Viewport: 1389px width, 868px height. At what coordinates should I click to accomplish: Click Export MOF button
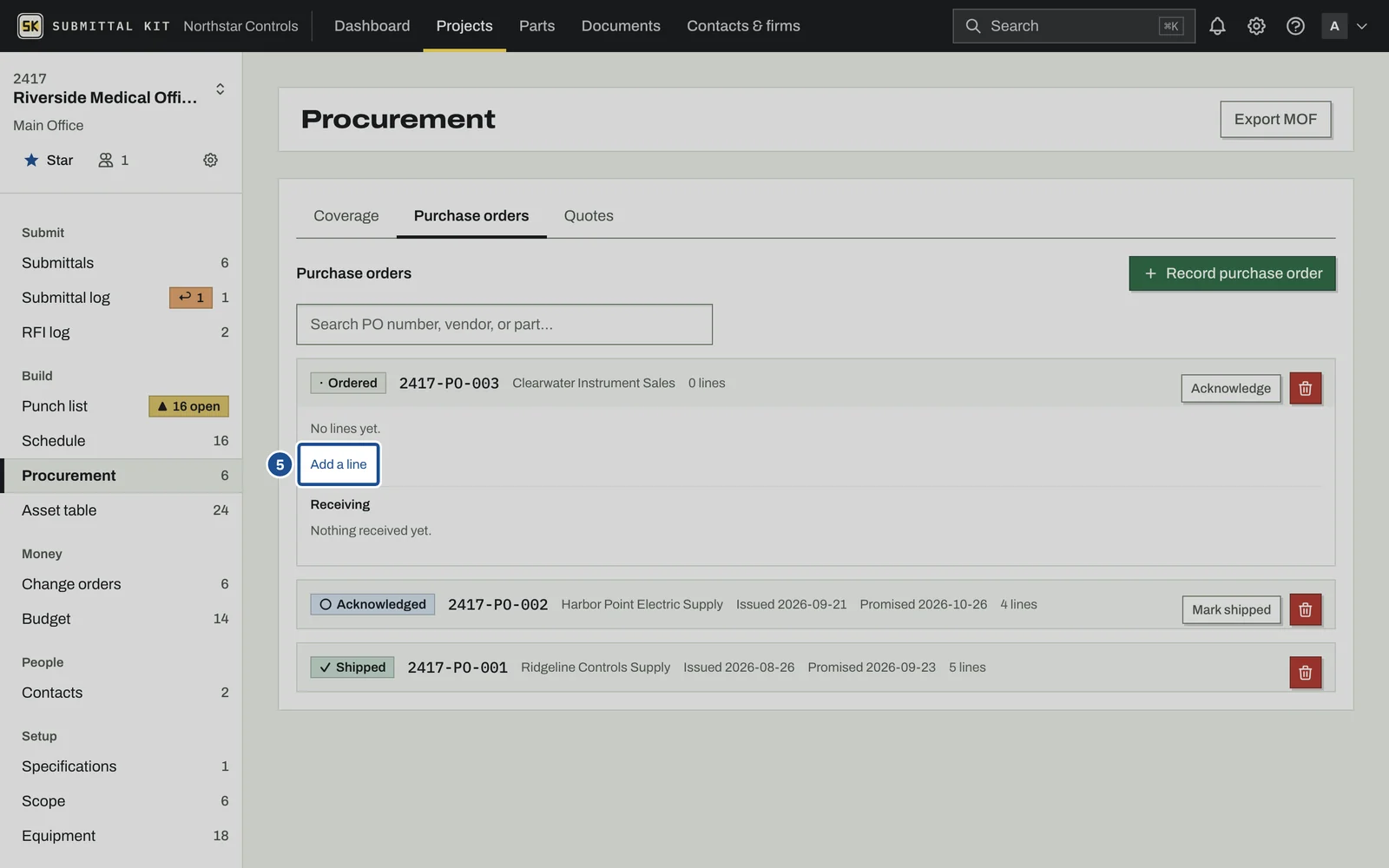(x=1275, y=119)
